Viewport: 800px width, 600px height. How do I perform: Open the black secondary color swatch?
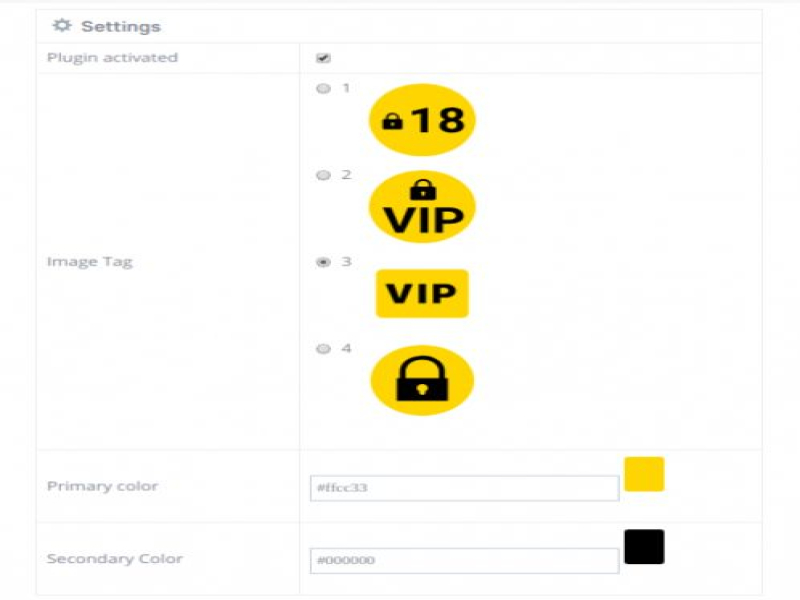pos(644,547)
